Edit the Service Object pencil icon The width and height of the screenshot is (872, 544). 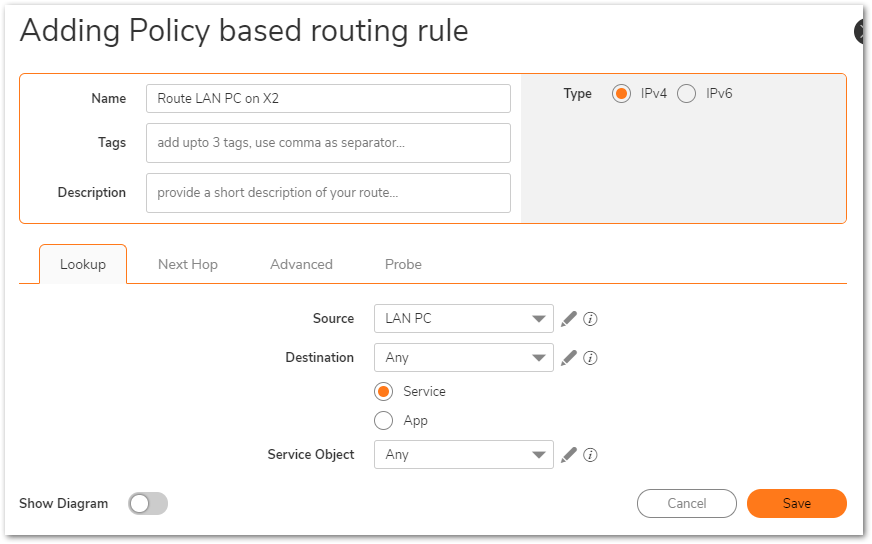[x=568, y=454]
